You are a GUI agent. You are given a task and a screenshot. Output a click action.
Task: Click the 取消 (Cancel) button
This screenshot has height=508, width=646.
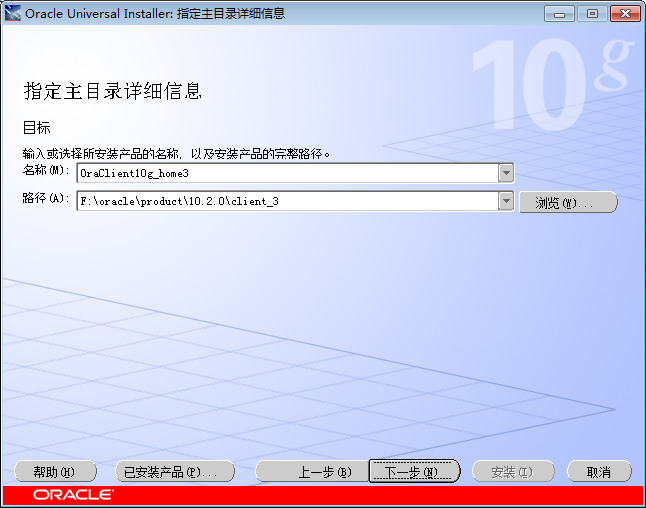tap(599, 471)
